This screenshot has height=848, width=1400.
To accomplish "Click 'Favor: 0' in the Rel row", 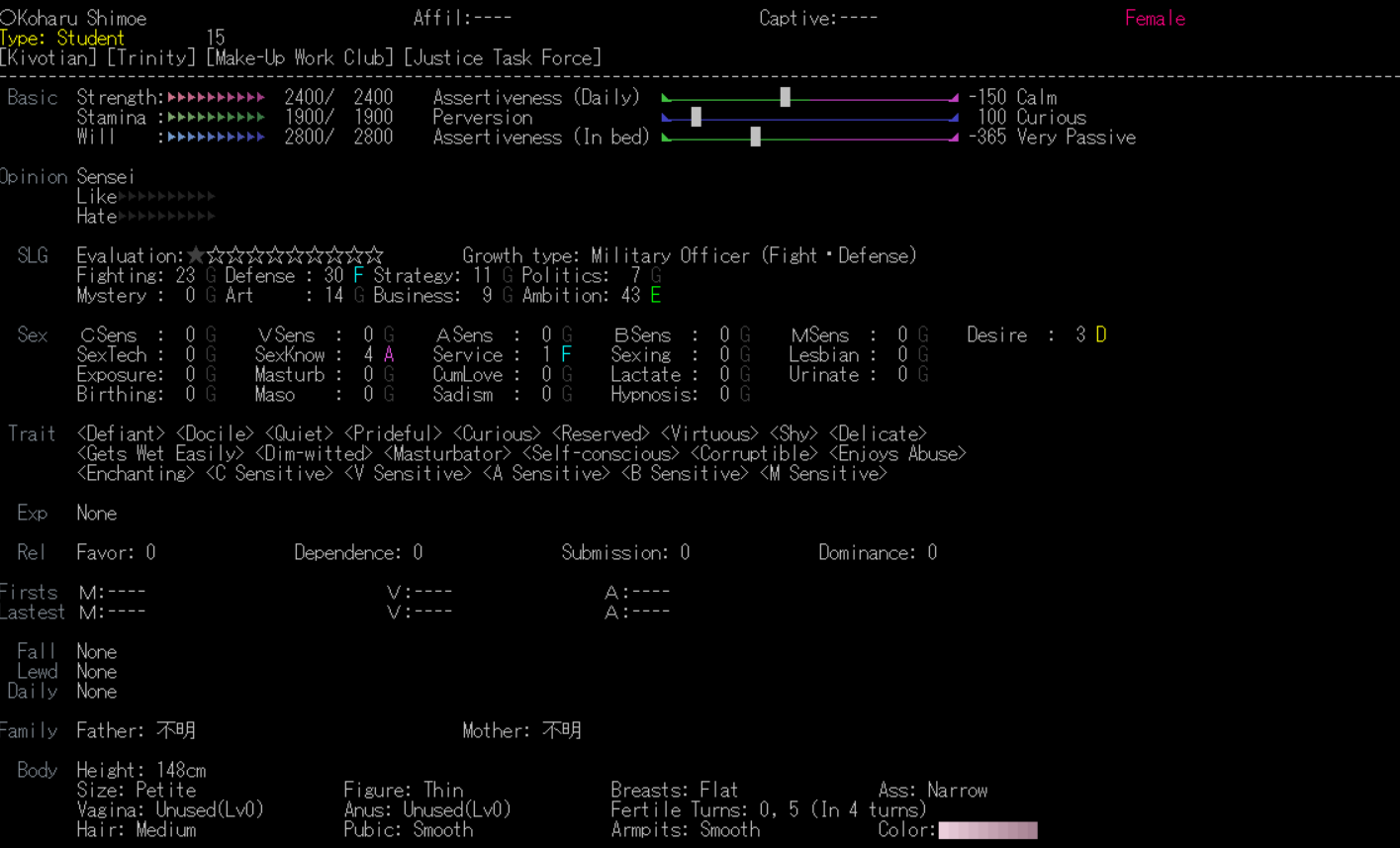I will 116,553.
